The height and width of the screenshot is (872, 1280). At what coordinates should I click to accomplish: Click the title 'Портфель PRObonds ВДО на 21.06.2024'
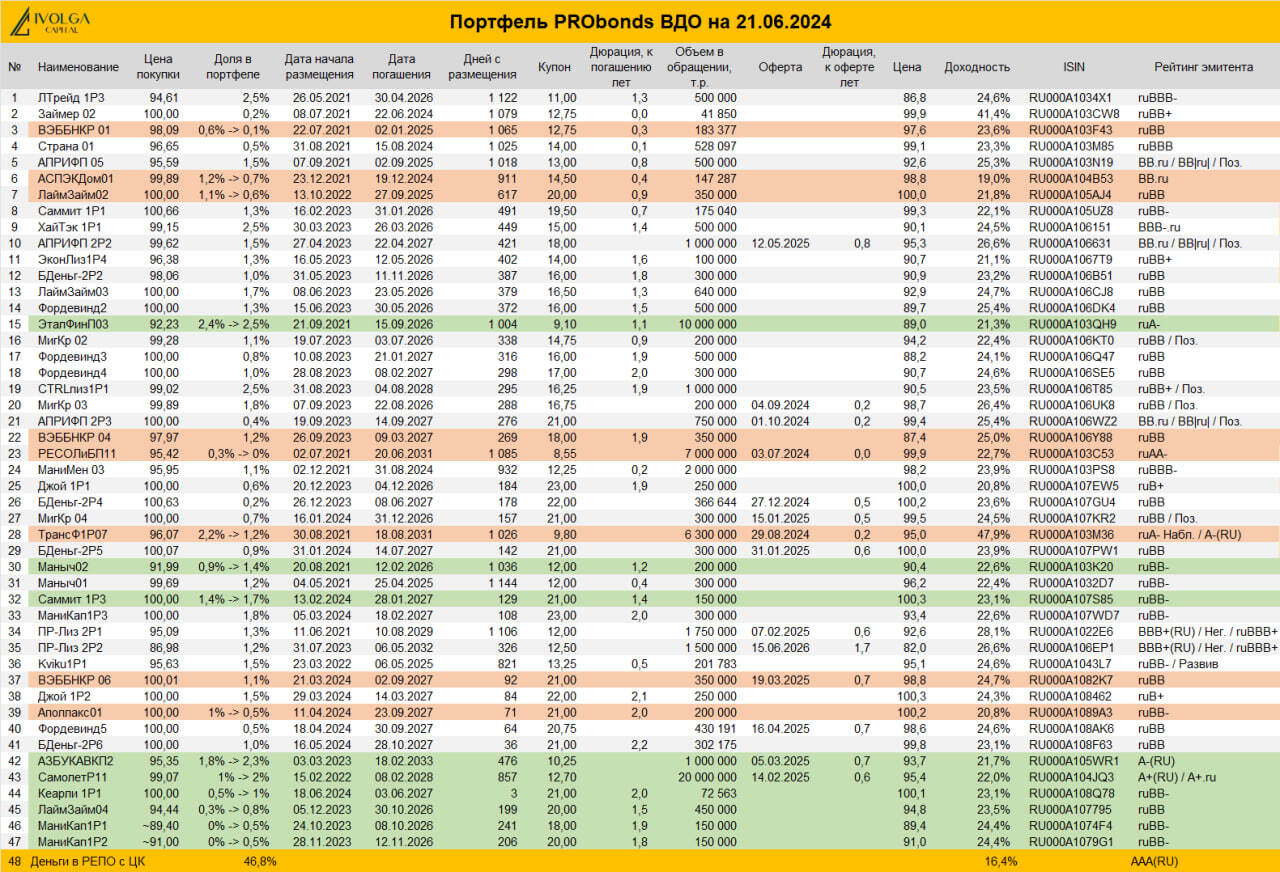point(640,22)
